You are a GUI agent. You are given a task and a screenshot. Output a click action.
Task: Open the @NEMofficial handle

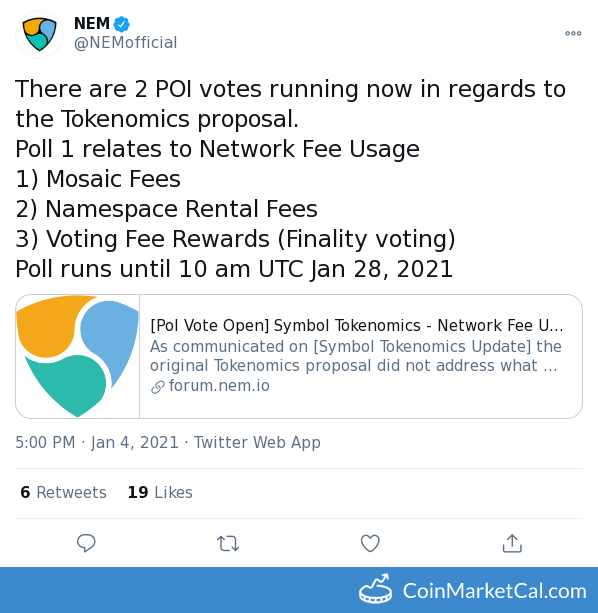coord(125,43)
